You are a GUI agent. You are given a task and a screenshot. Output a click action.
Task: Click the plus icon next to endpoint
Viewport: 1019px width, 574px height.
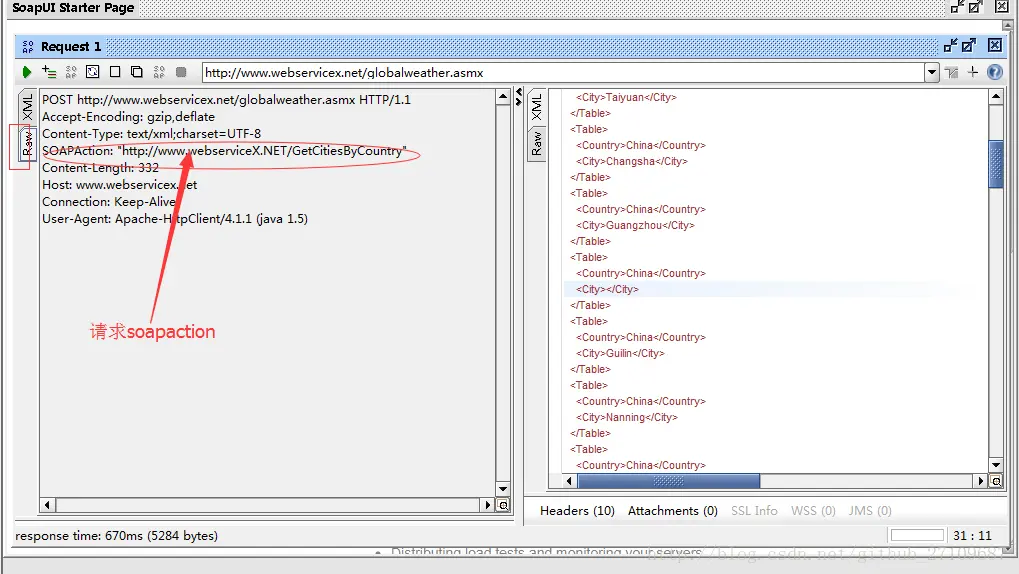973,72
